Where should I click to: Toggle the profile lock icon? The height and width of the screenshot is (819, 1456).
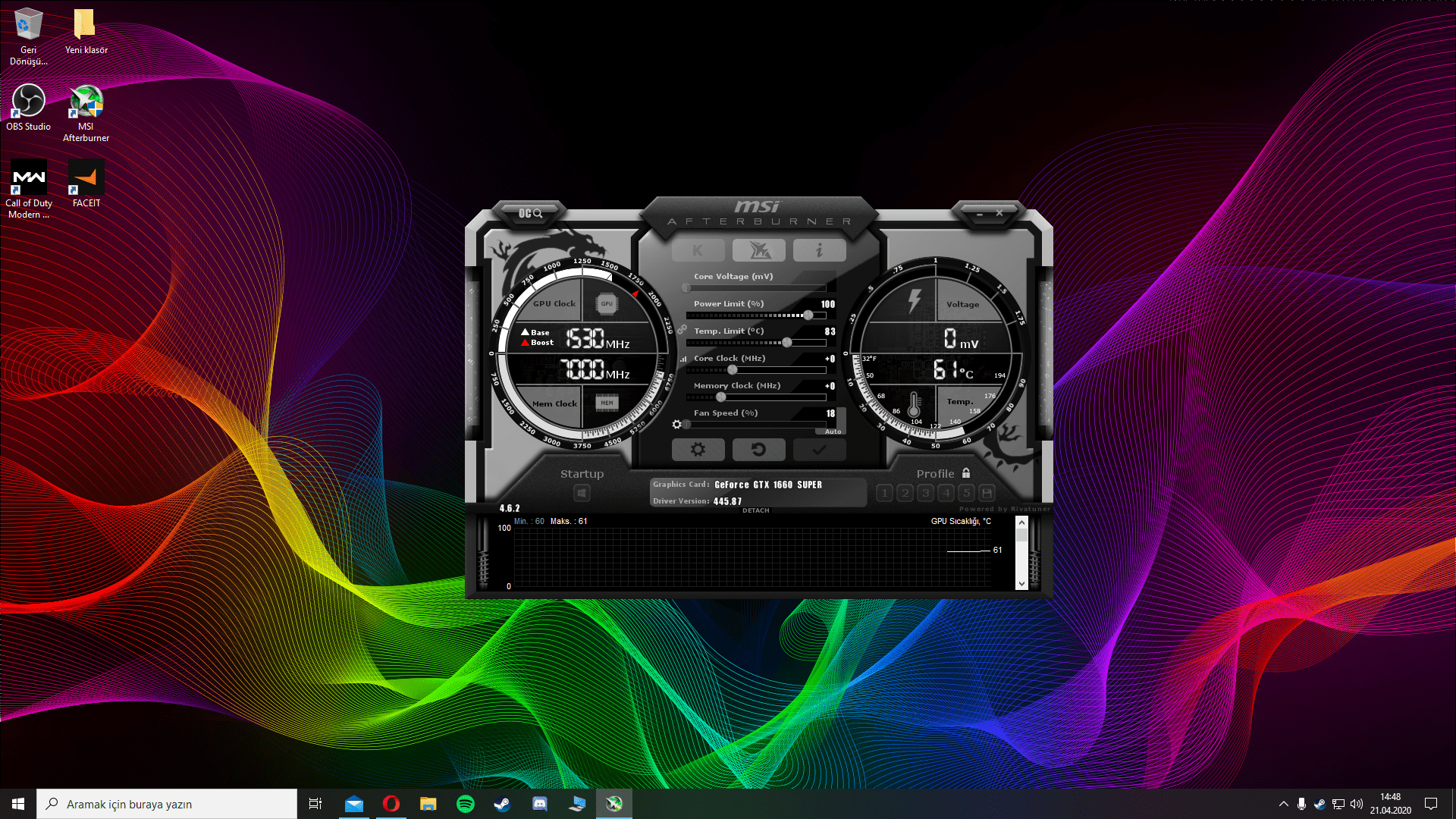point(966,473)
